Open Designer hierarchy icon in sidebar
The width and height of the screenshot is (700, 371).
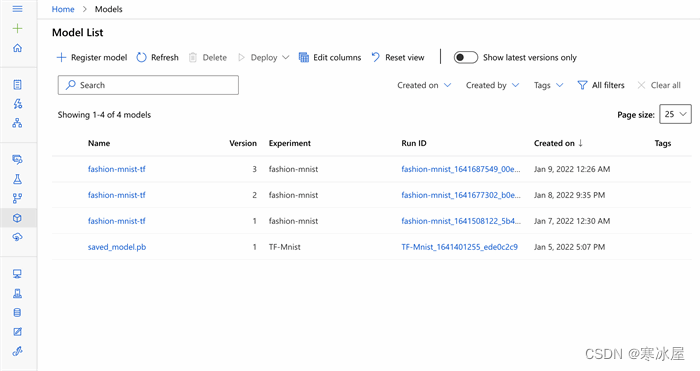pos(17,123)
